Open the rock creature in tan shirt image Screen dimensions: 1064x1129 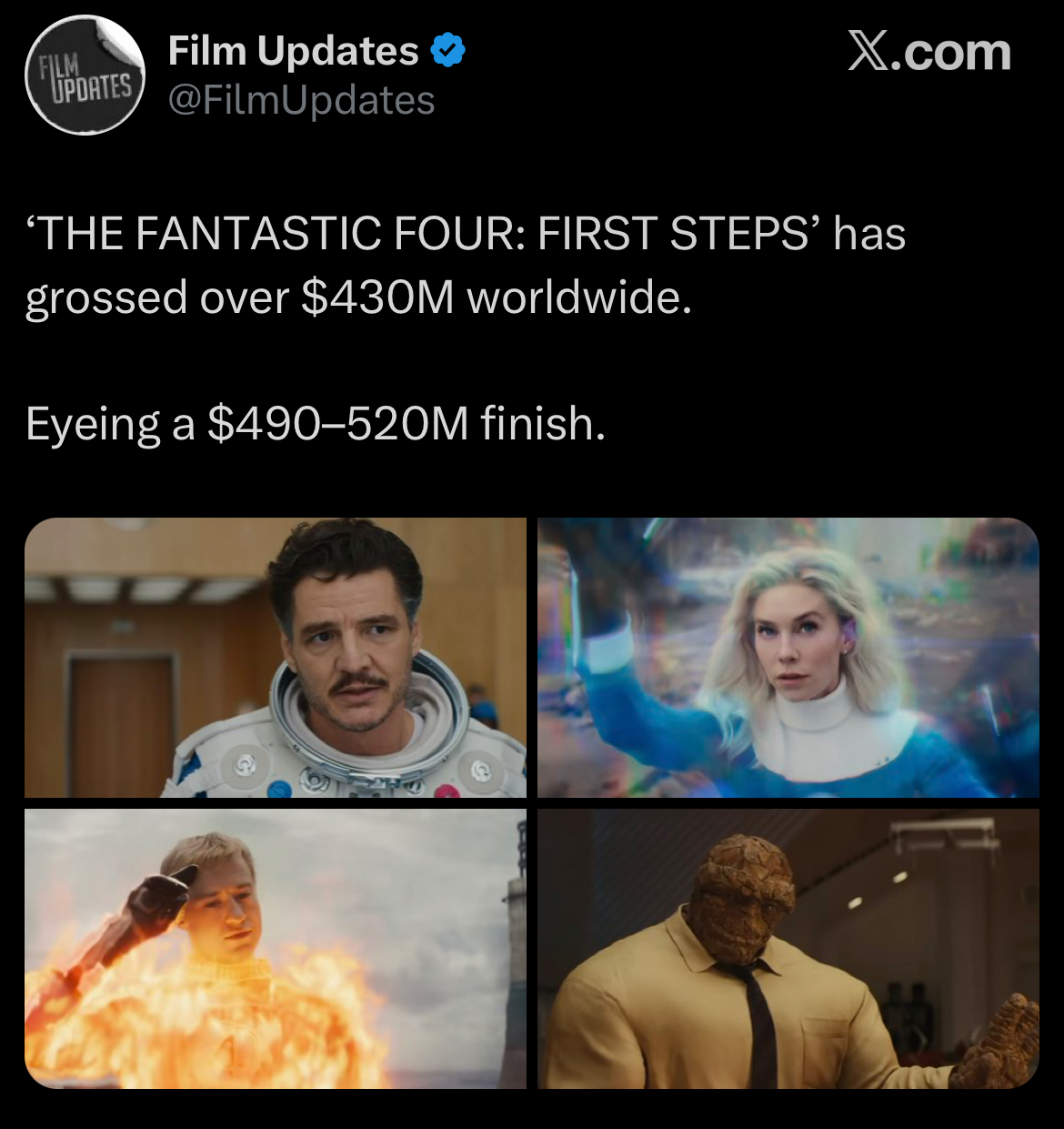pyautogui.click(x=788, y=949)
